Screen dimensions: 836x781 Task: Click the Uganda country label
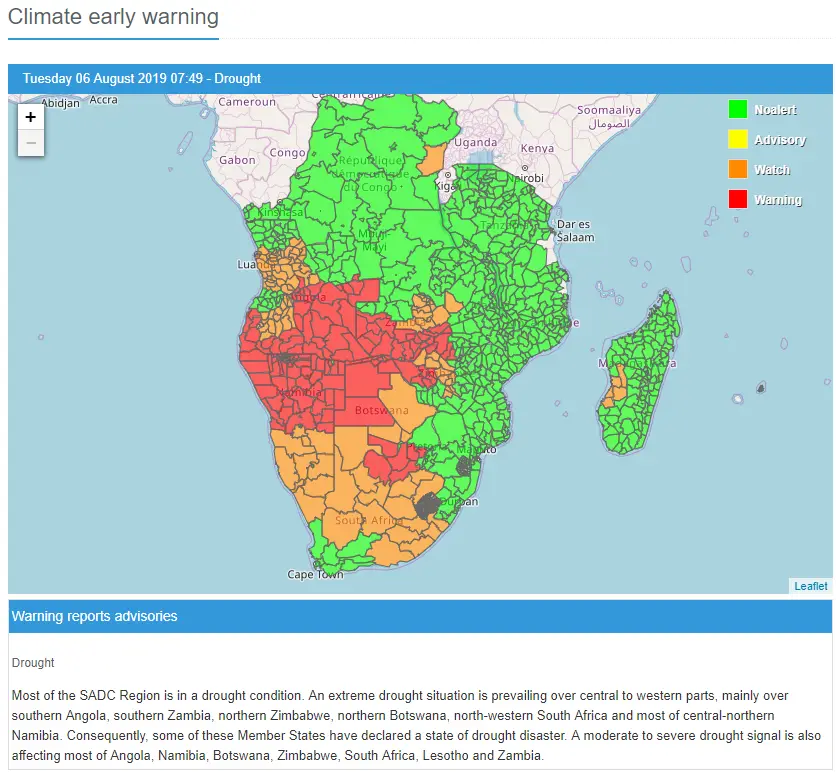coord(476,143)
